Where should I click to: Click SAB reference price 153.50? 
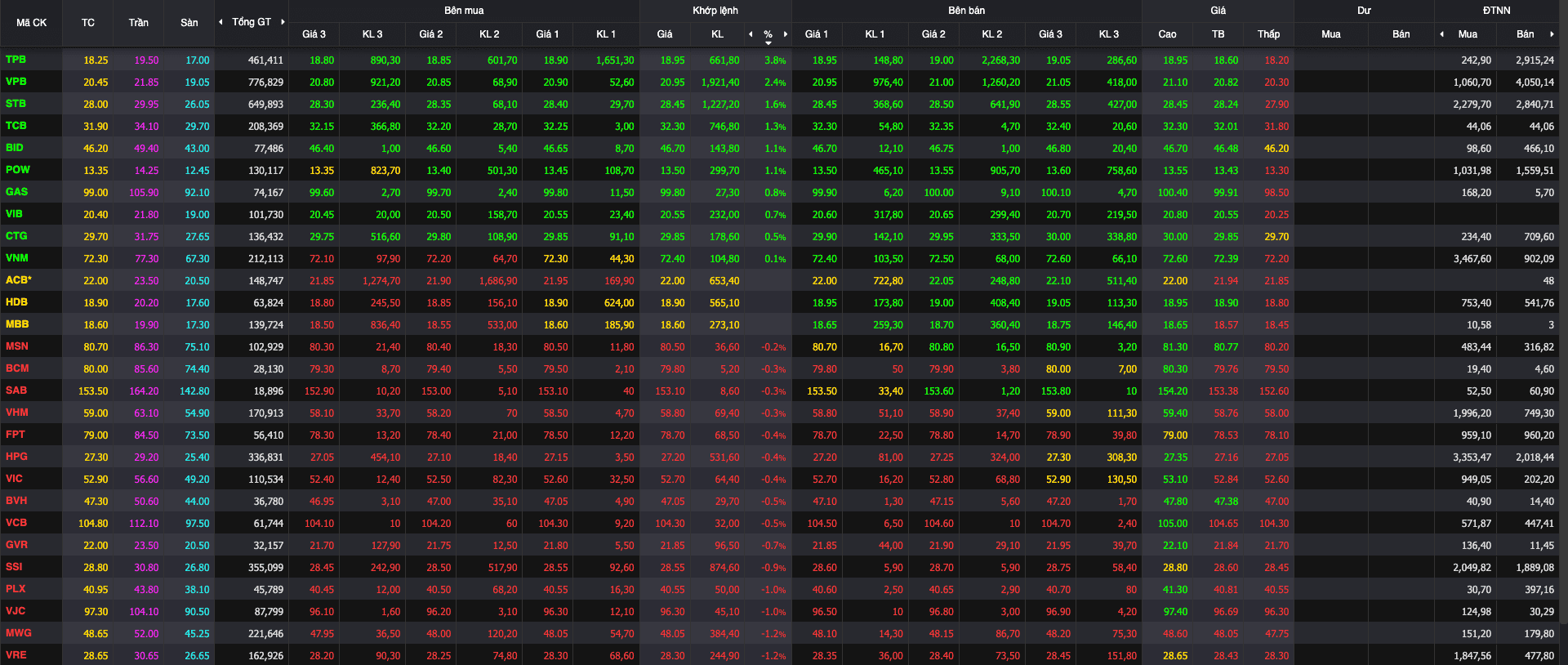point(93,391)
